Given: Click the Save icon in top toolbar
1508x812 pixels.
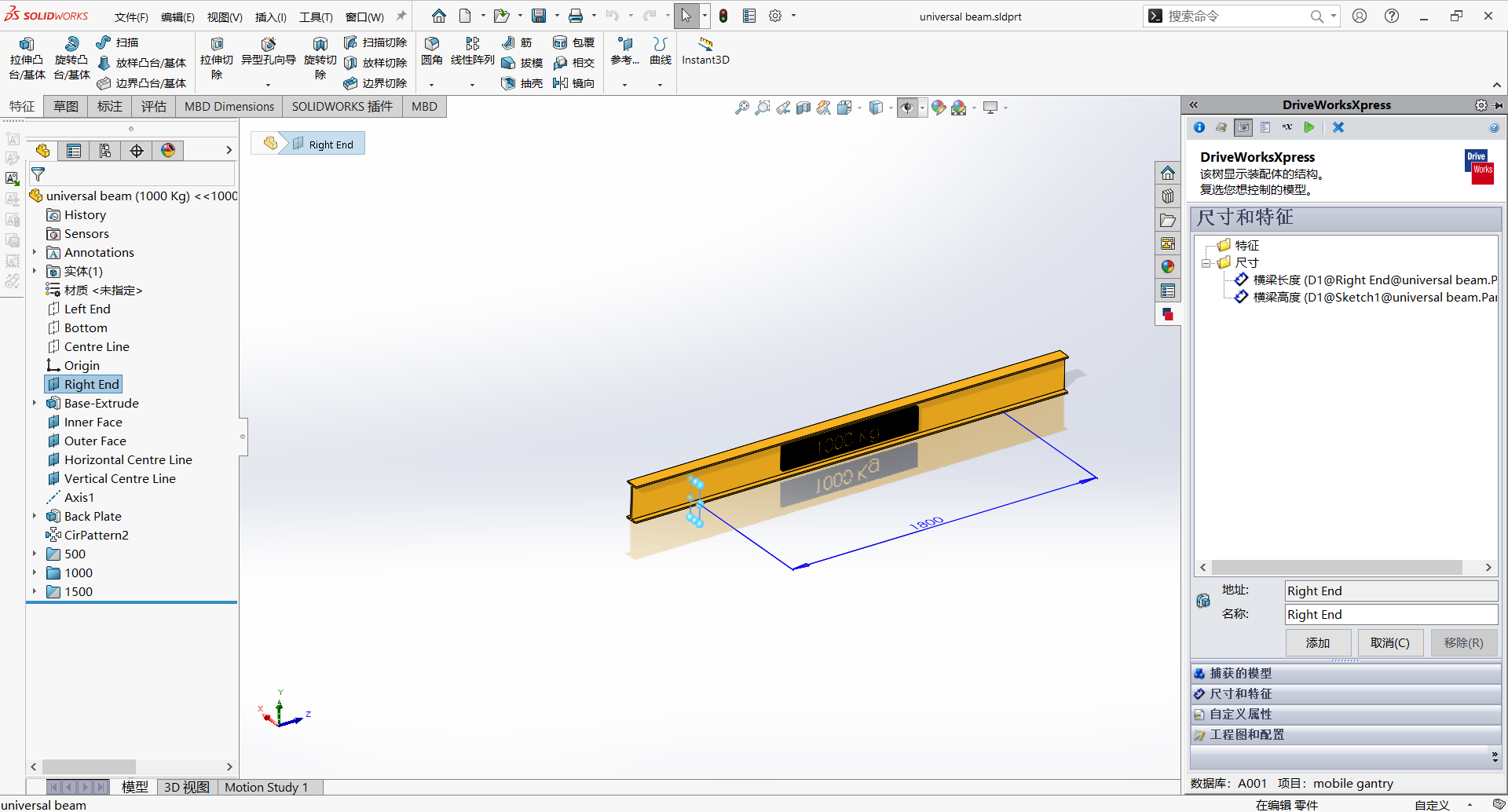Looking at the screenshot, I should tap(539, 16).
